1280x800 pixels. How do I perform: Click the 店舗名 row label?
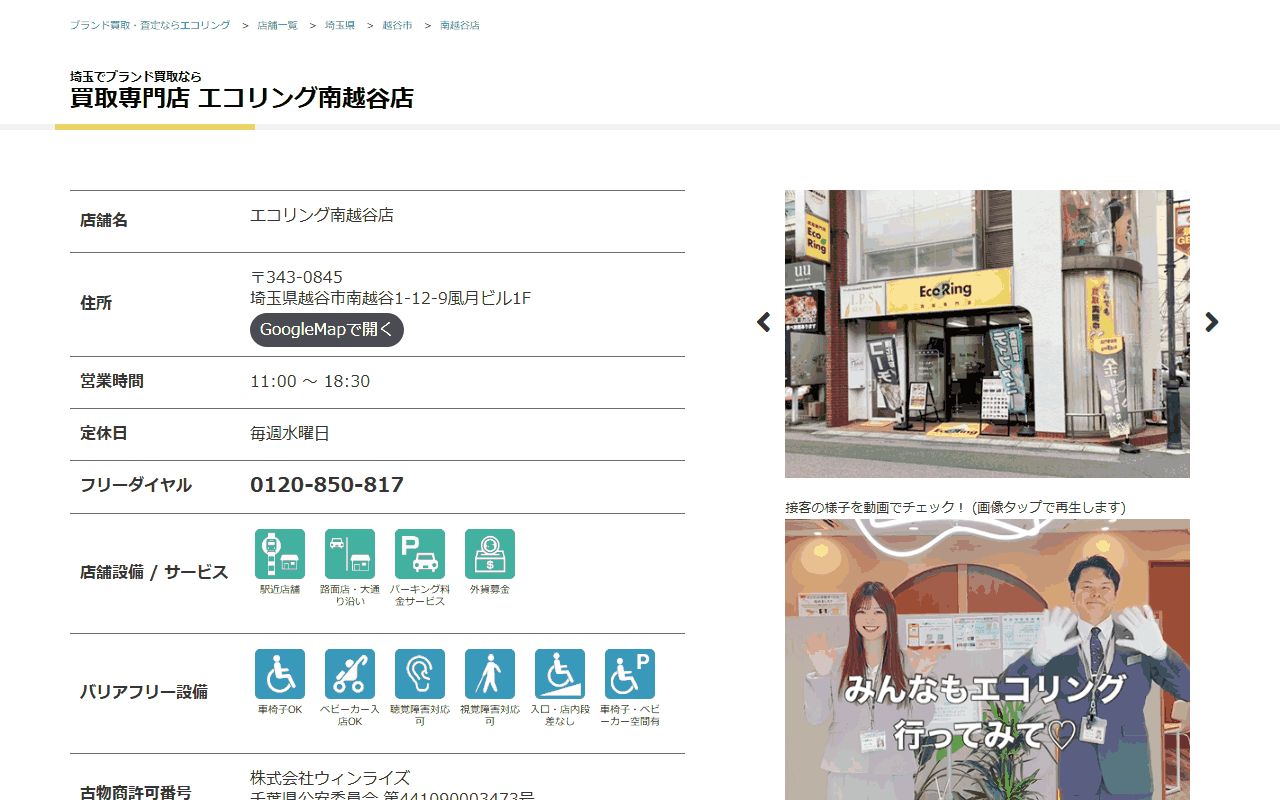(104, 220)
